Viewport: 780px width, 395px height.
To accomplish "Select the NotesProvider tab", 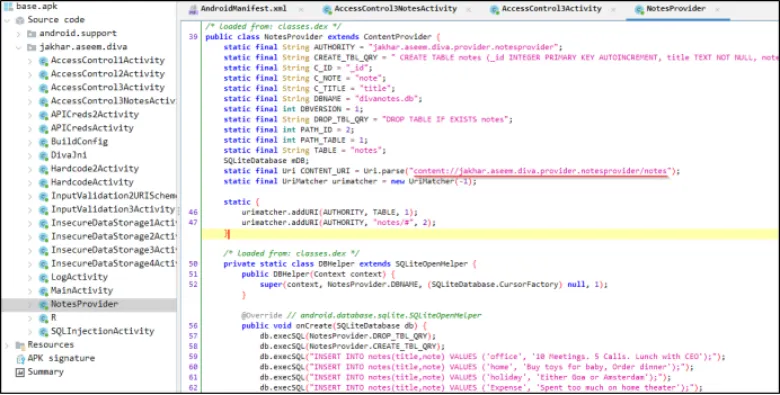I will (676, 9).
